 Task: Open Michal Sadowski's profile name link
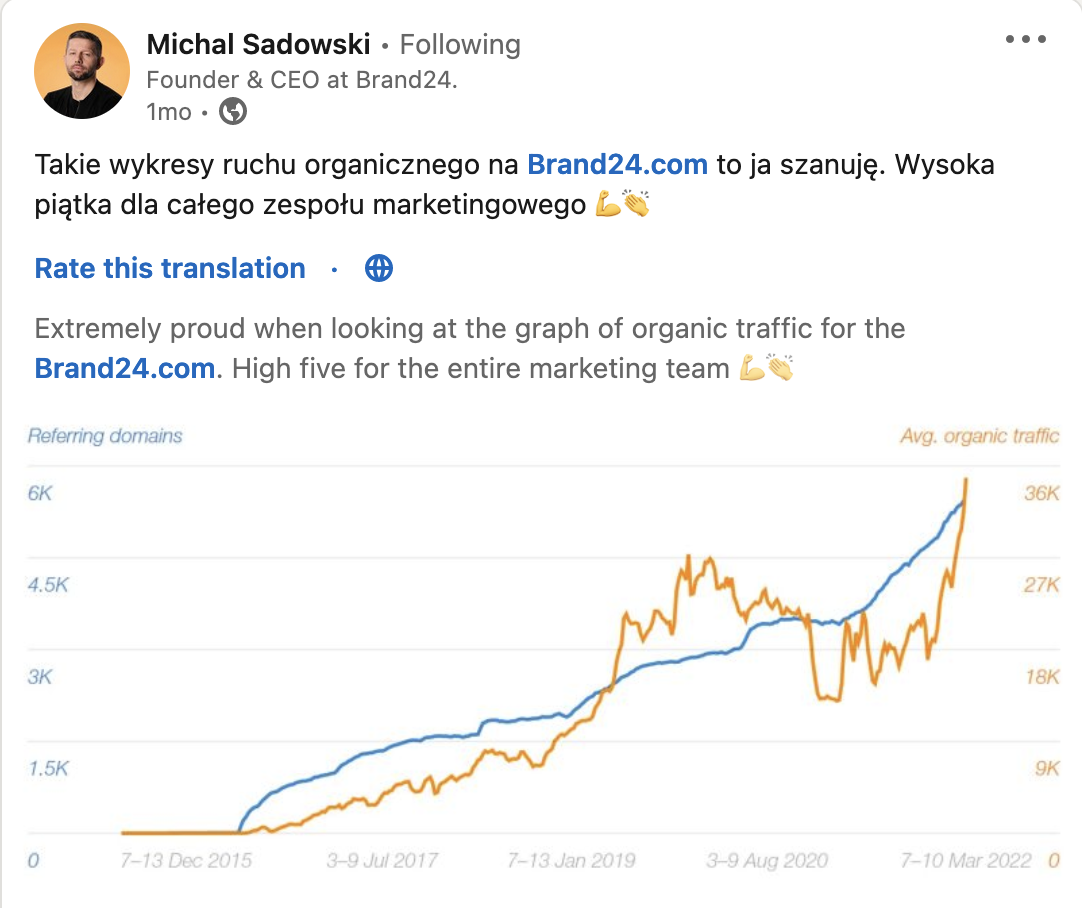(x=258, y=44)
